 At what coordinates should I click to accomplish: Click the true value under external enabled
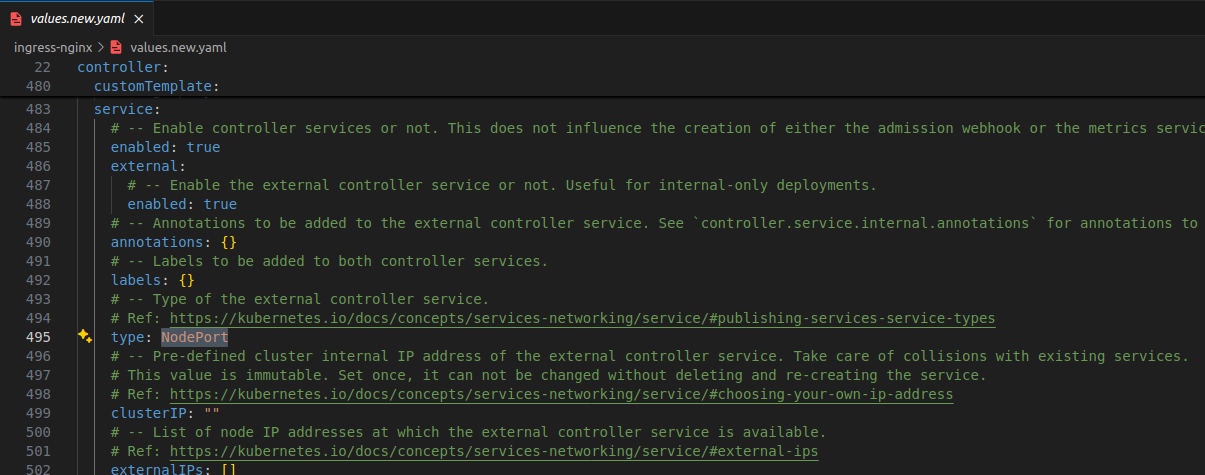219,204
